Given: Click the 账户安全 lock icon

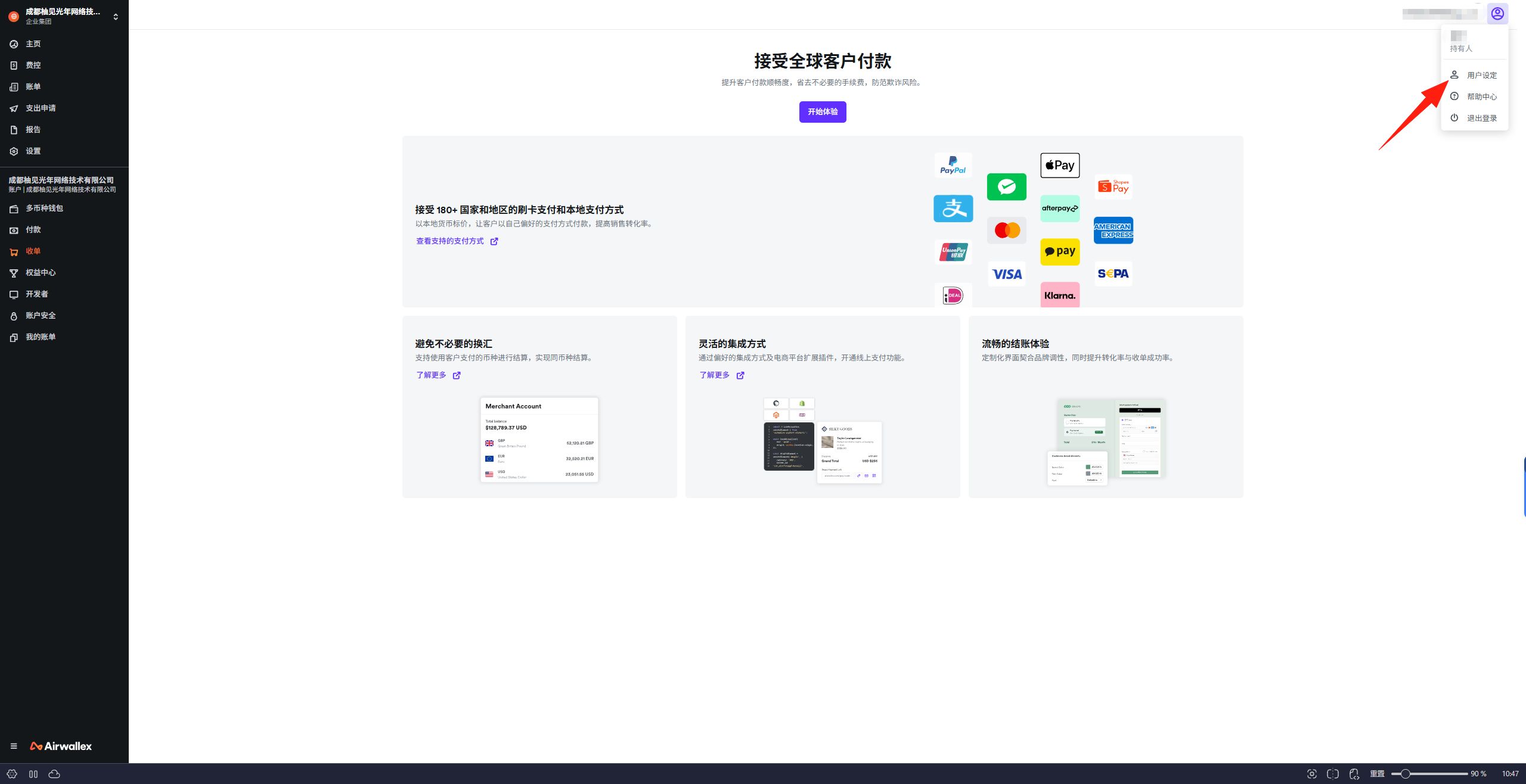Looking at the screenshot, I should click(14, 316).
